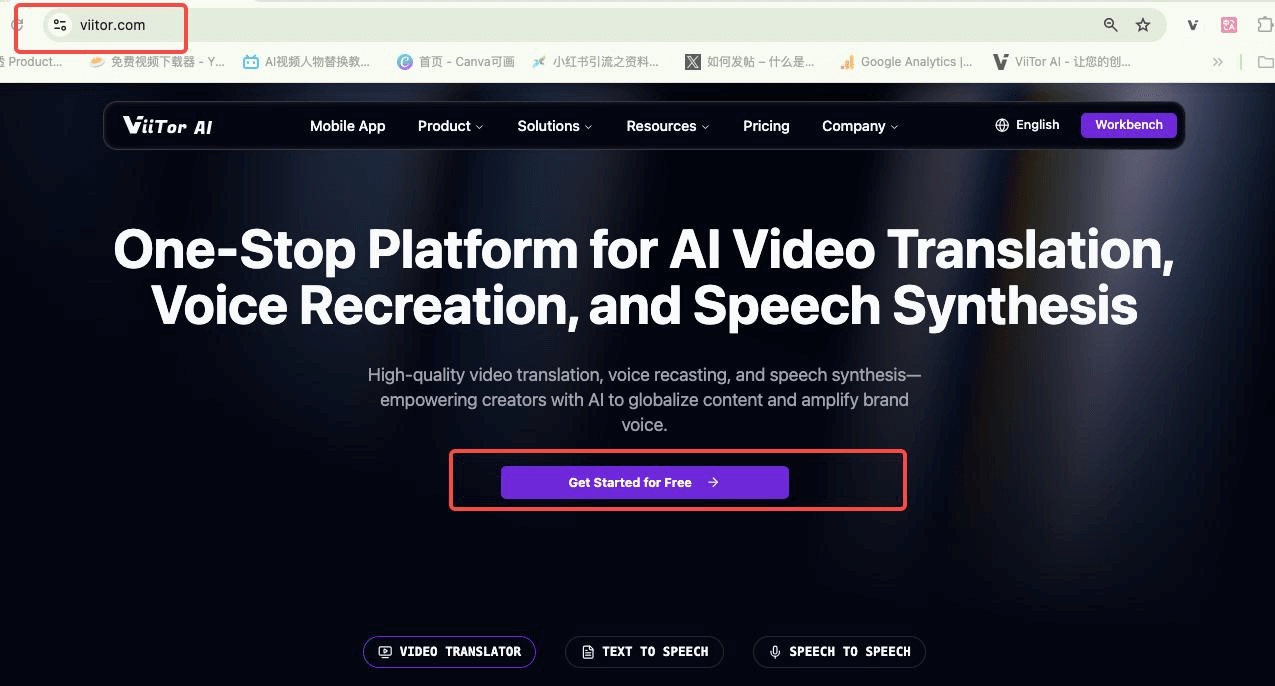The width and height of the screenshot is (1275, 686).
Task: Go to the Pricing page
Action: coord(766,126)
